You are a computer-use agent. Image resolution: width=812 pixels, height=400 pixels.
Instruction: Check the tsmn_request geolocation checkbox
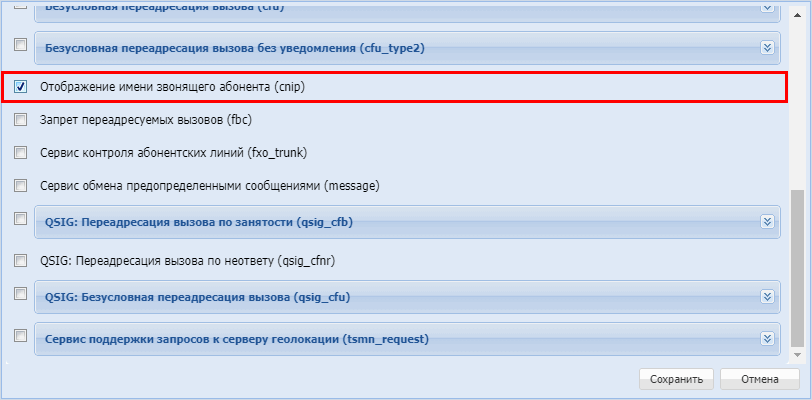click(x=20, y=335)
